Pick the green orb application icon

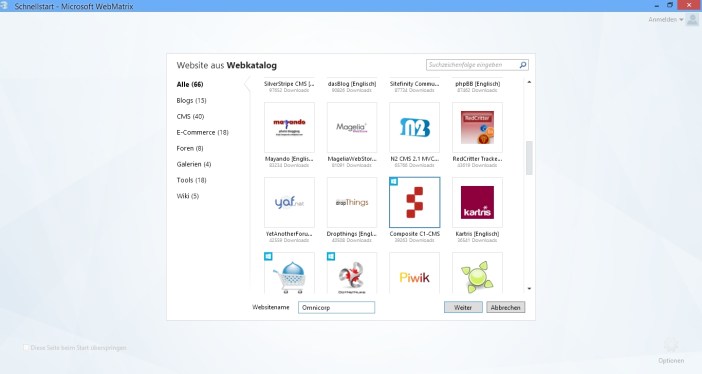point(477,273)
